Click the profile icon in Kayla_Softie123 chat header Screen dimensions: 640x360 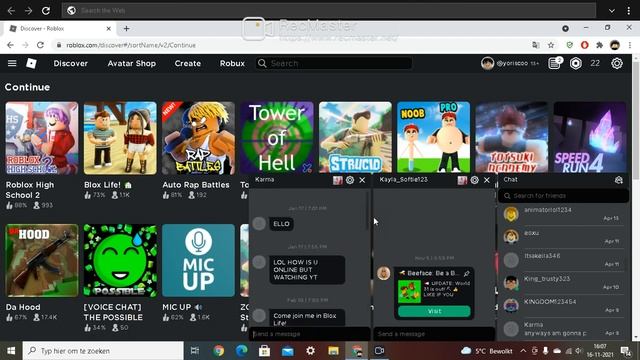coord(462,180)
